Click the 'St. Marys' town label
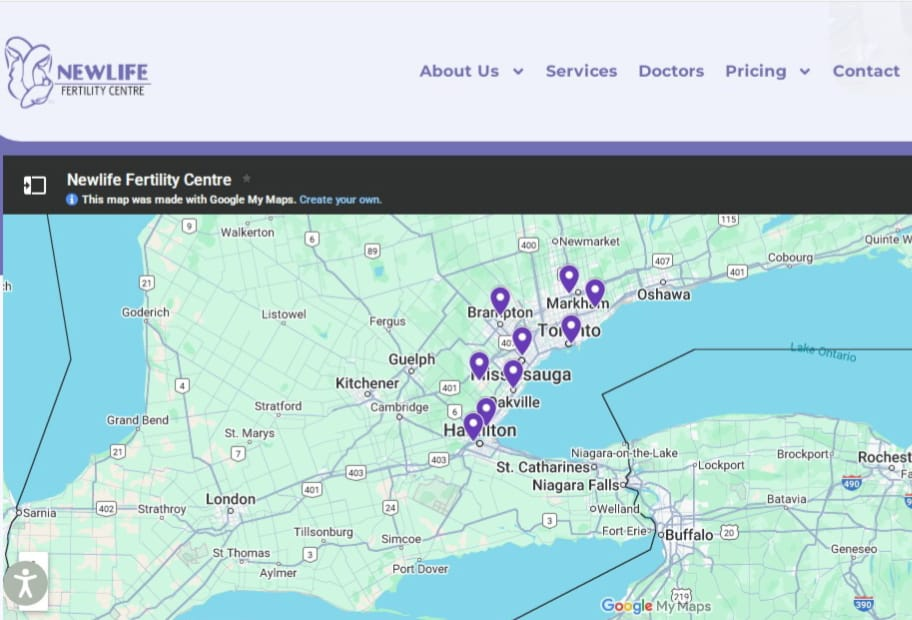The height and width of the screenshot is (620, 912). coord(250,433)
